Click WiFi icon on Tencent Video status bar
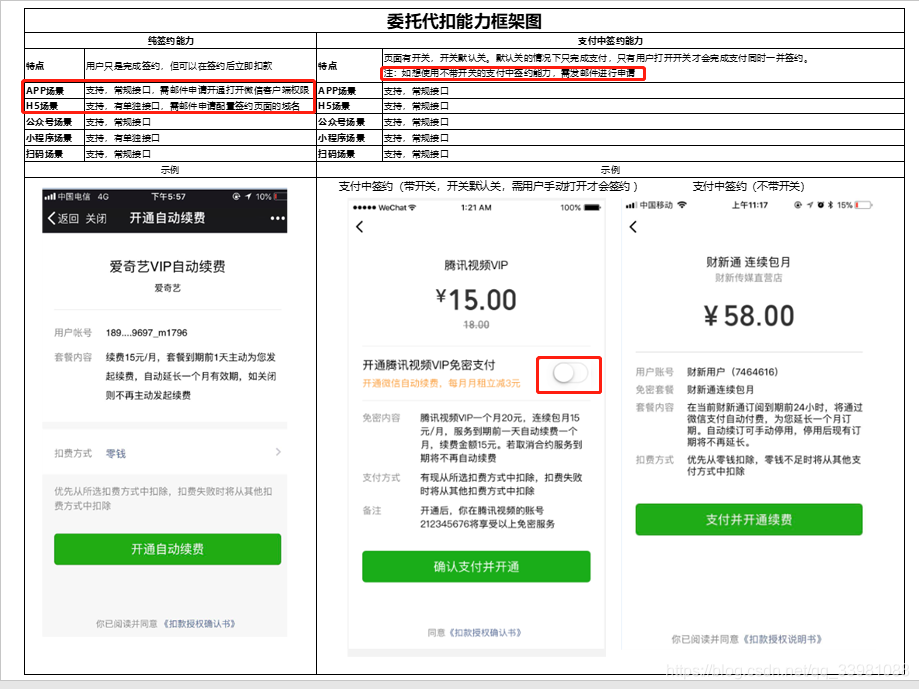Screen dimensions: 919x689 coord(412,207)
